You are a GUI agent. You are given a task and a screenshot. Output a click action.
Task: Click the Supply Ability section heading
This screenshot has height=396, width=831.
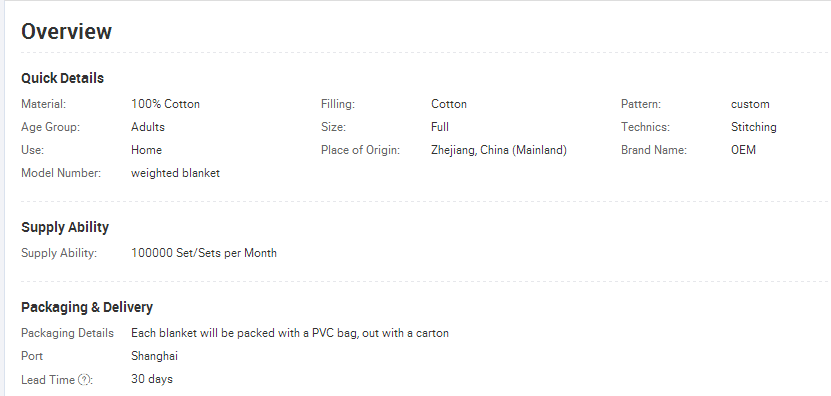(x=65, y=227)
